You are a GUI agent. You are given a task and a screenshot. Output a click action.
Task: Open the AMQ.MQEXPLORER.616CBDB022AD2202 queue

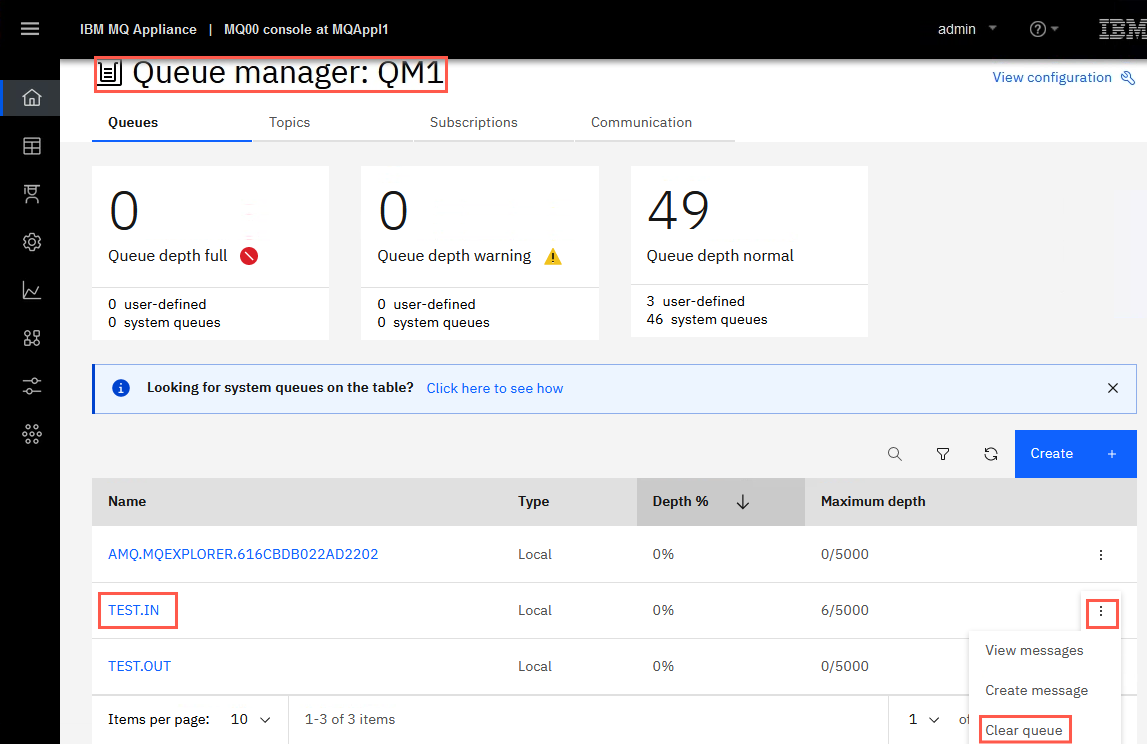click(x=243, y=554)
